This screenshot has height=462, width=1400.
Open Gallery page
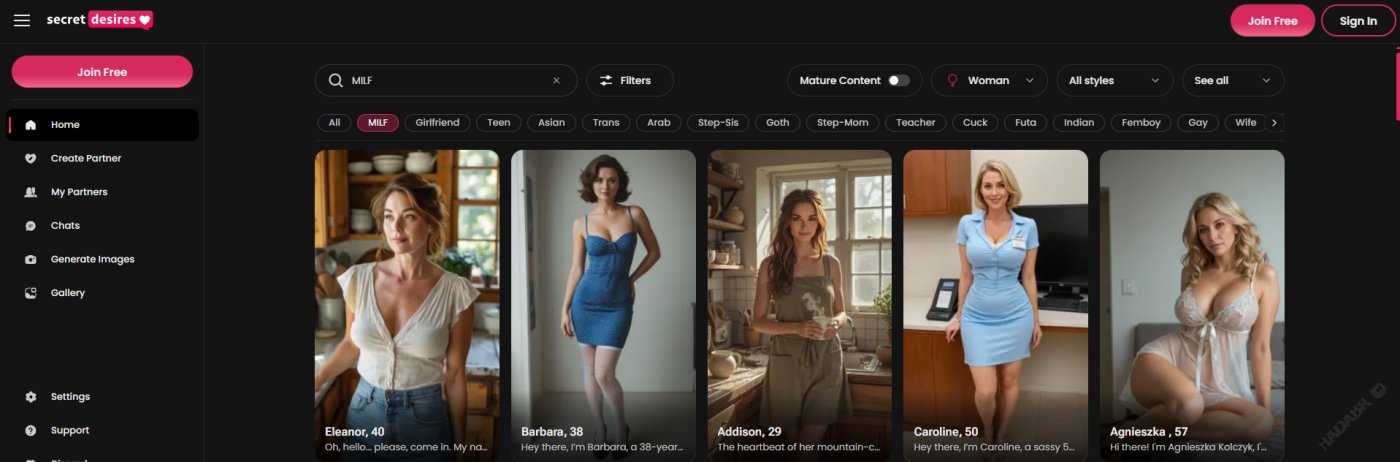pos(104,293)
